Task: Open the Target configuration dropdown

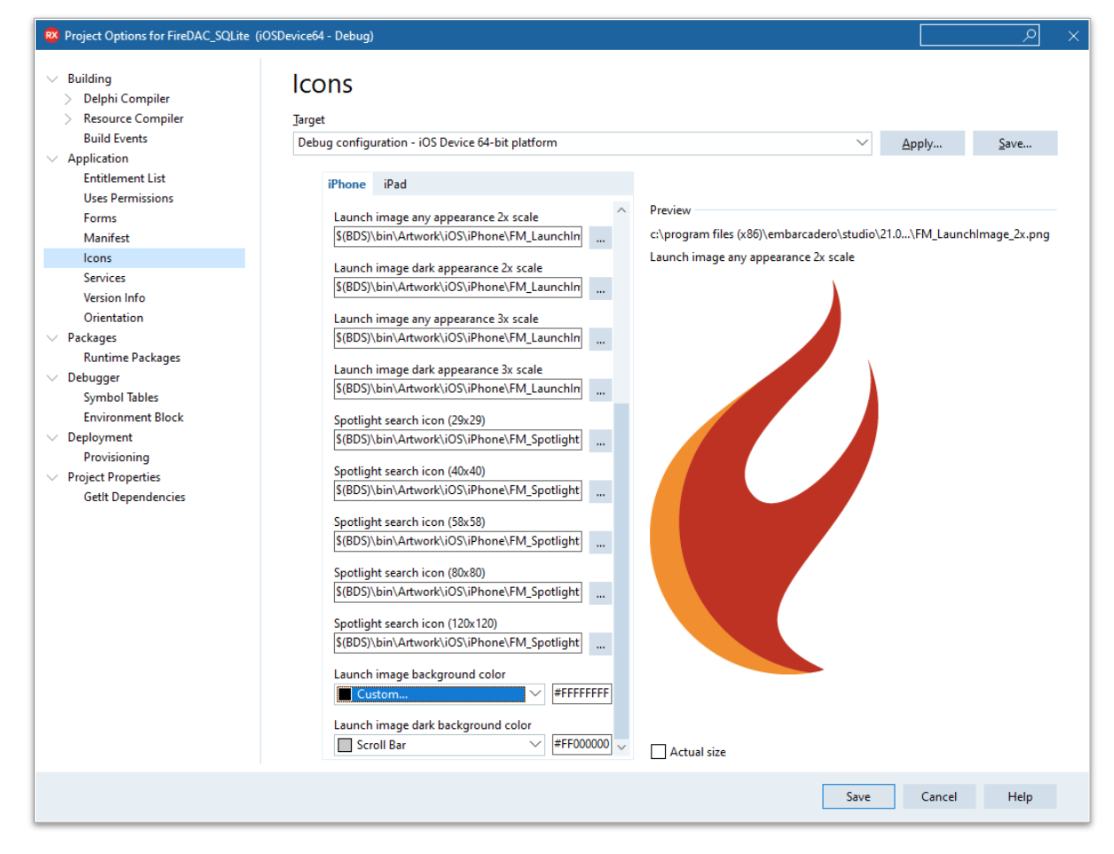Action: click(x=862, y=143)
